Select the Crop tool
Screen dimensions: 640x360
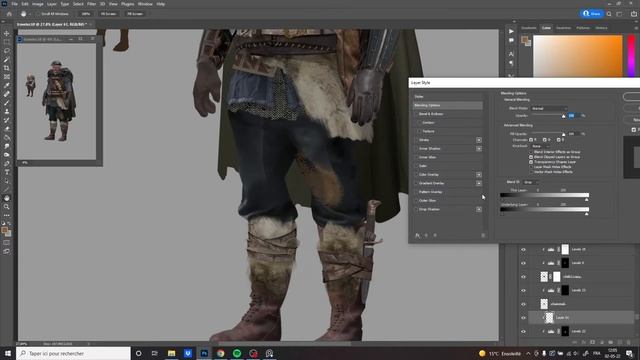pyautogui.click(x=7, y=68)
